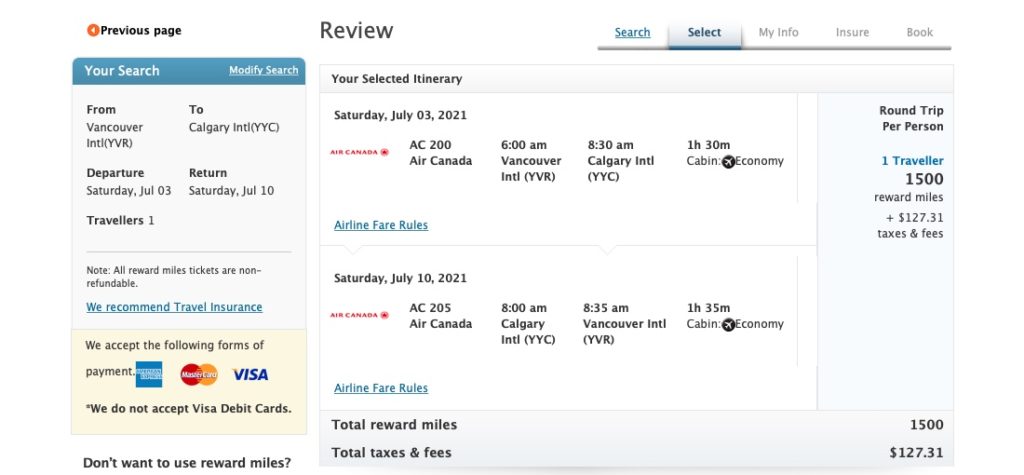Image resolution: width=1024 pixels, height=475 pixels.
Task: Open Modify Search link
Action: 263,70
